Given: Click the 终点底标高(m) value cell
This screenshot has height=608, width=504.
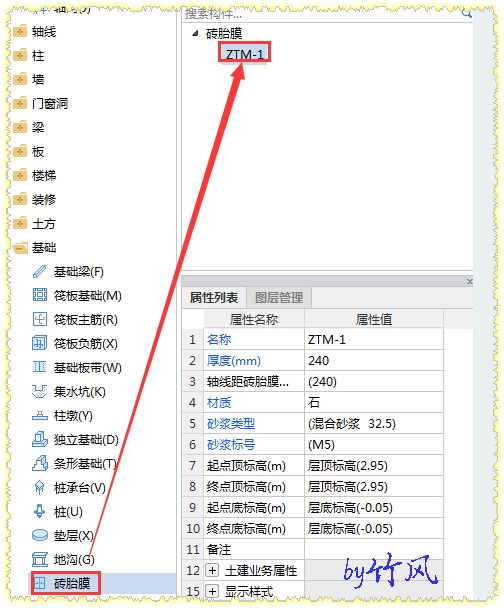Looking at the screenshot, I should 374,528.
